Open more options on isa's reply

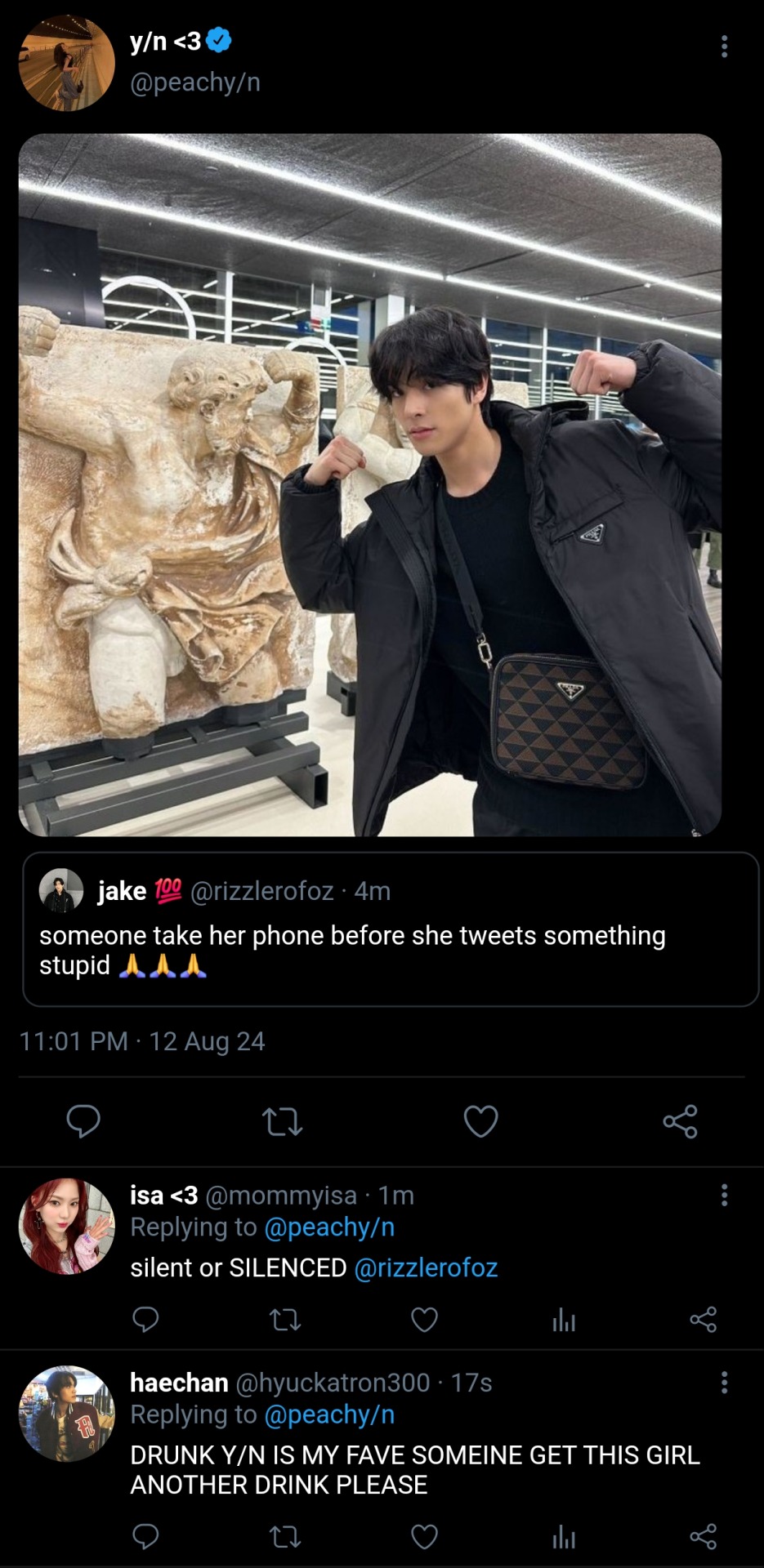pos(724,1196)
